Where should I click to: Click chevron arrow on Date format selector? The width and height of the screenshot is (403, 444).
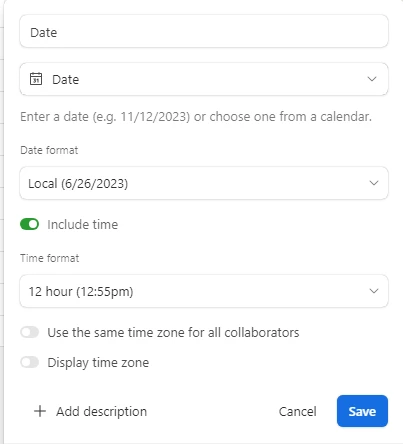[x=374, y=183]
